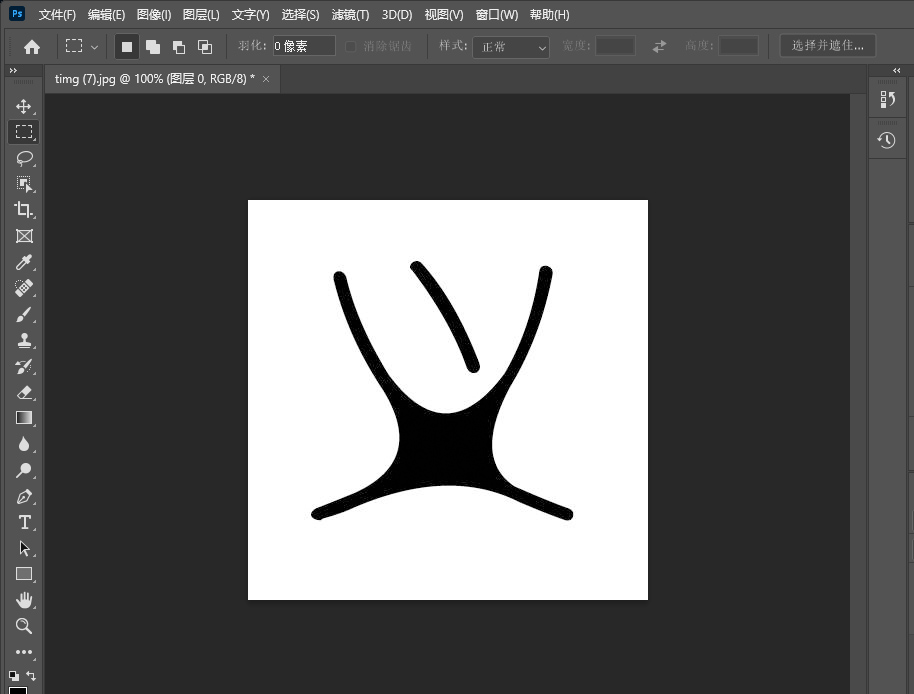Open the 样式 style dropdown
Image resolution: width=914 pixels, height=694 pixels.
[511, 47]
